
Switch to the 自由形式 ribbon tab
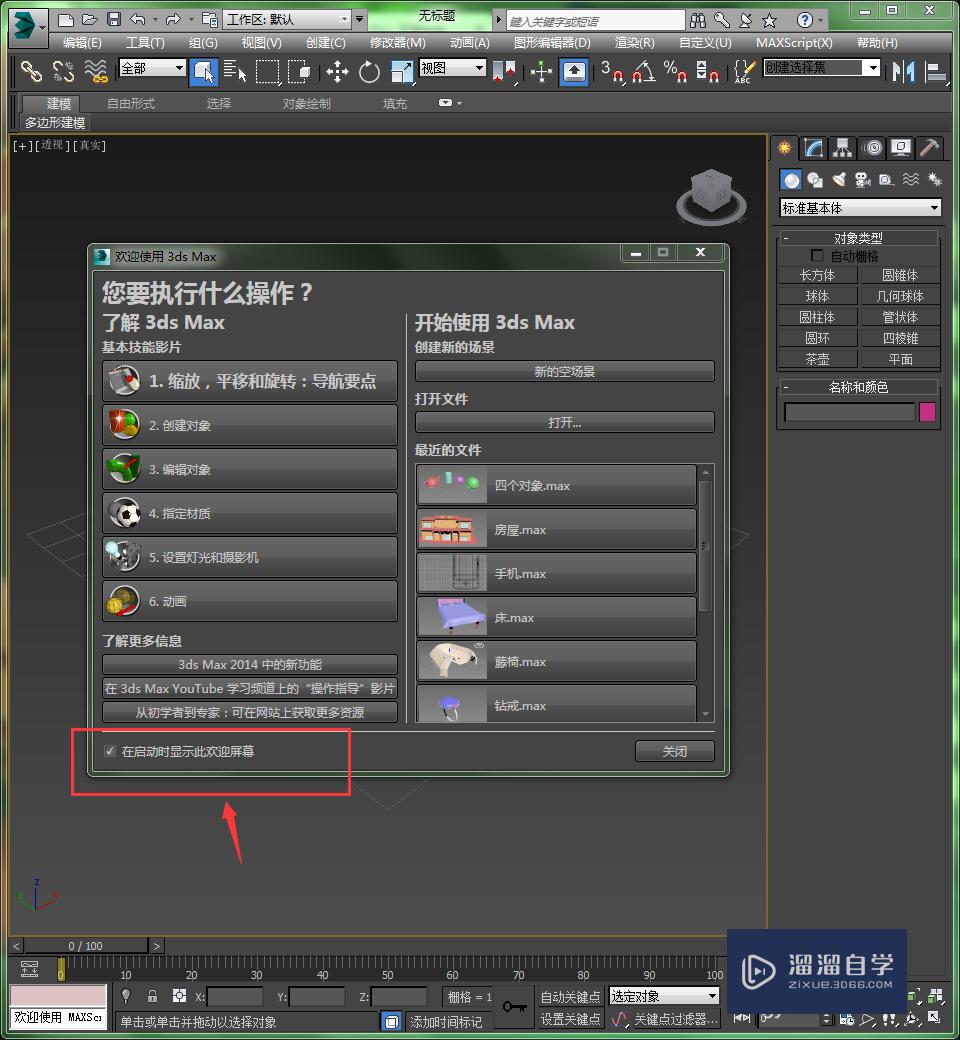(x=131, y=103)
